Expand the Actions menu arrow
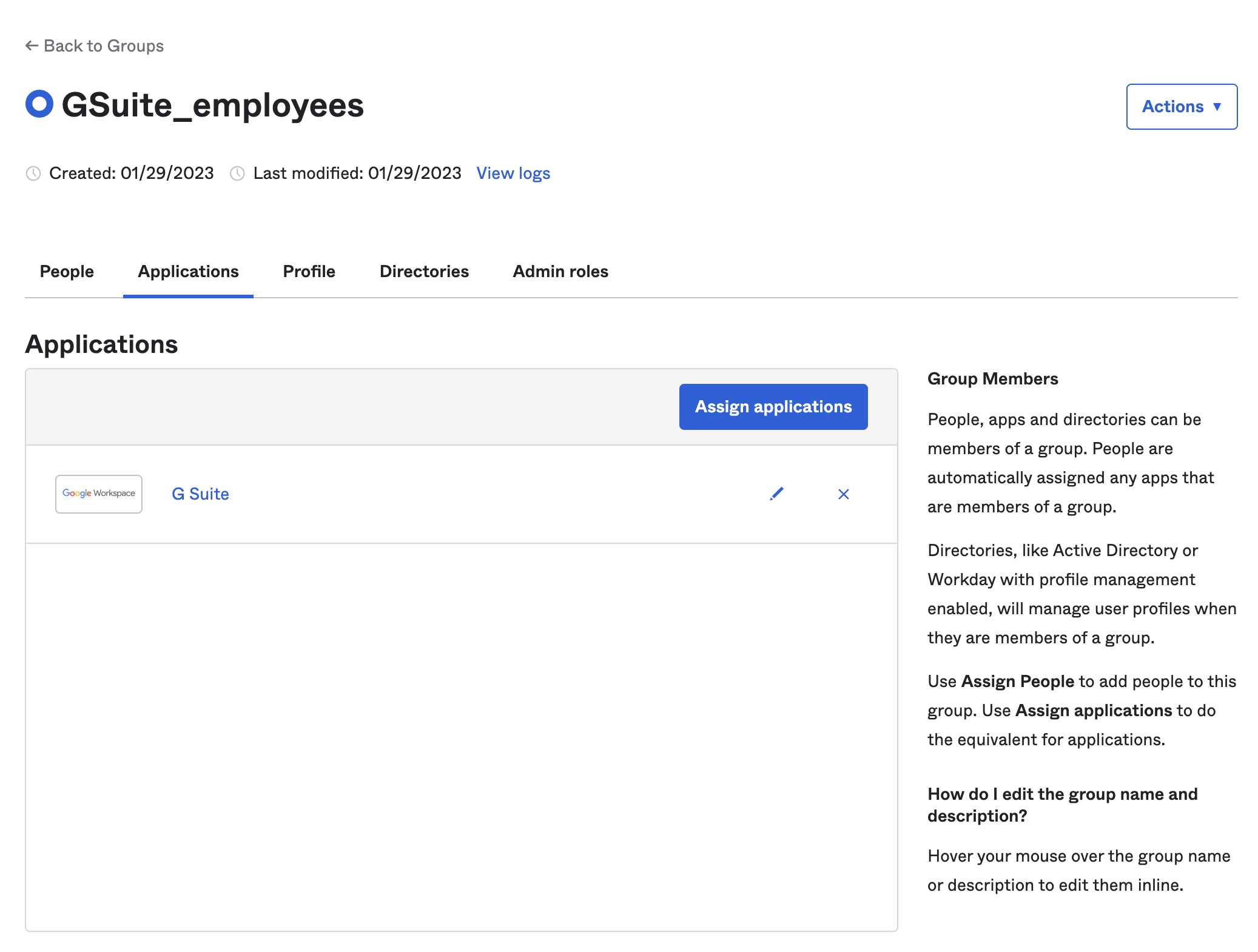Screen dimensions: 1258x952 click(1218, 107)
